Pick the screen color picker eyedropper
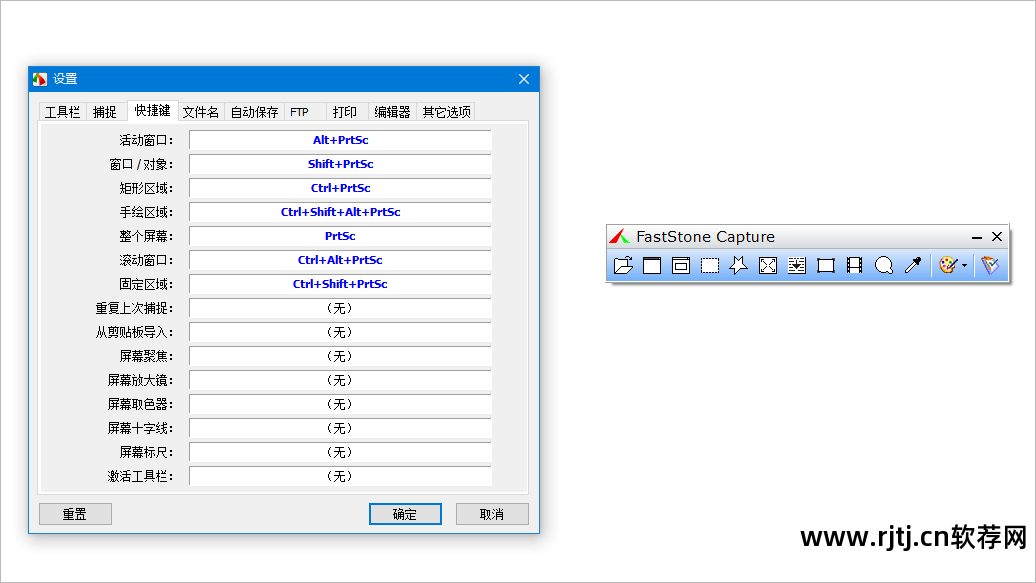The image size is (1036, 583). tap(913, 265)
